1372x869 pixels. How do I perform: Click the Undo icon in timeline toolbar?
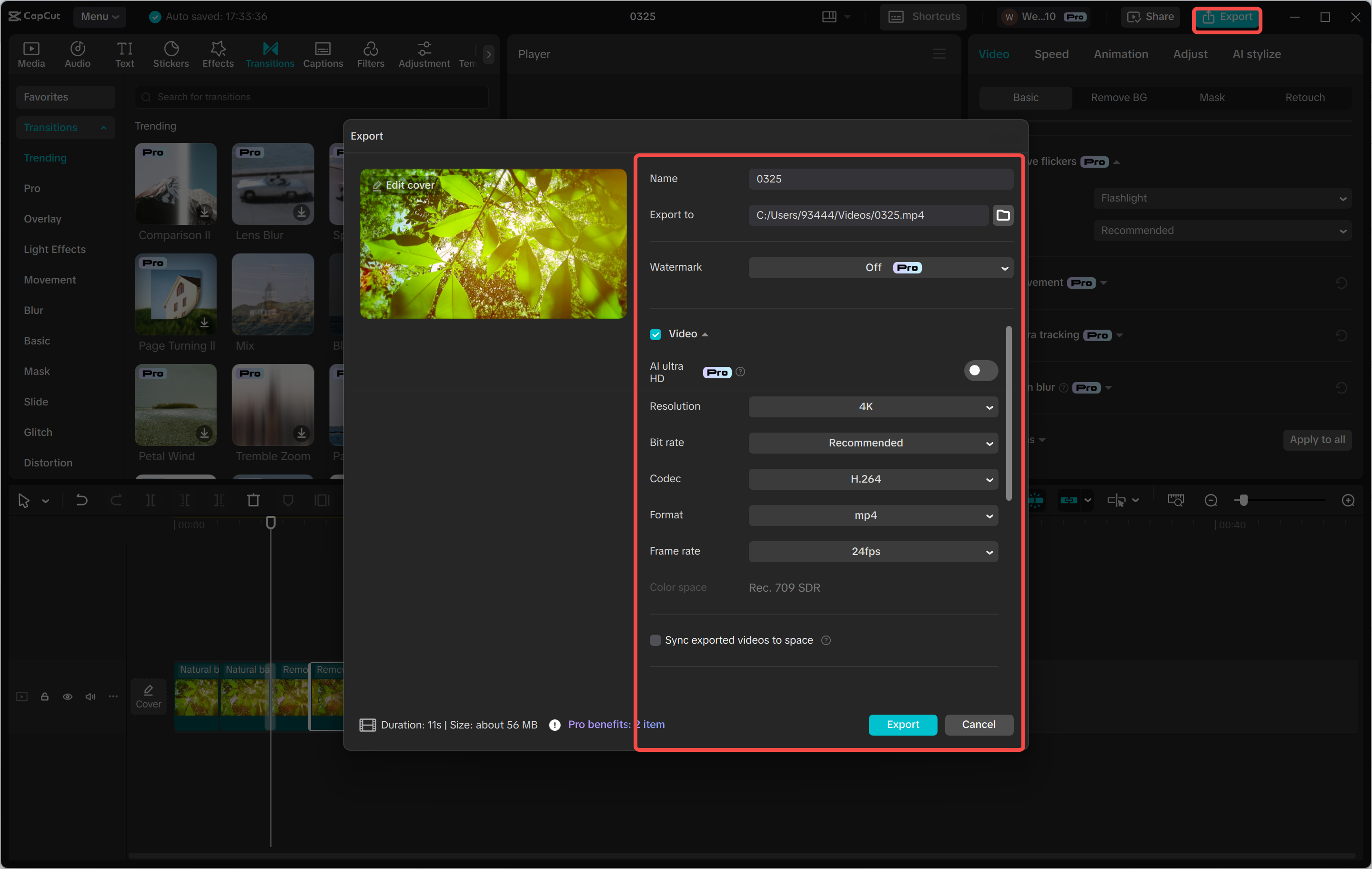coord(81,500)
